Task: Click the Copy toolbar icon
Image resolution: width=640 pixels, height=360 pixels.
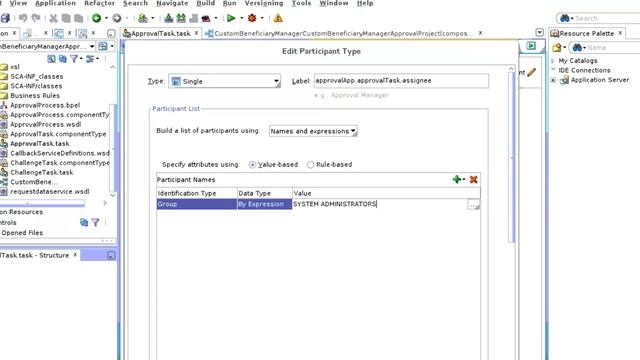Action: pyautogui.click(x=66, y=18)
